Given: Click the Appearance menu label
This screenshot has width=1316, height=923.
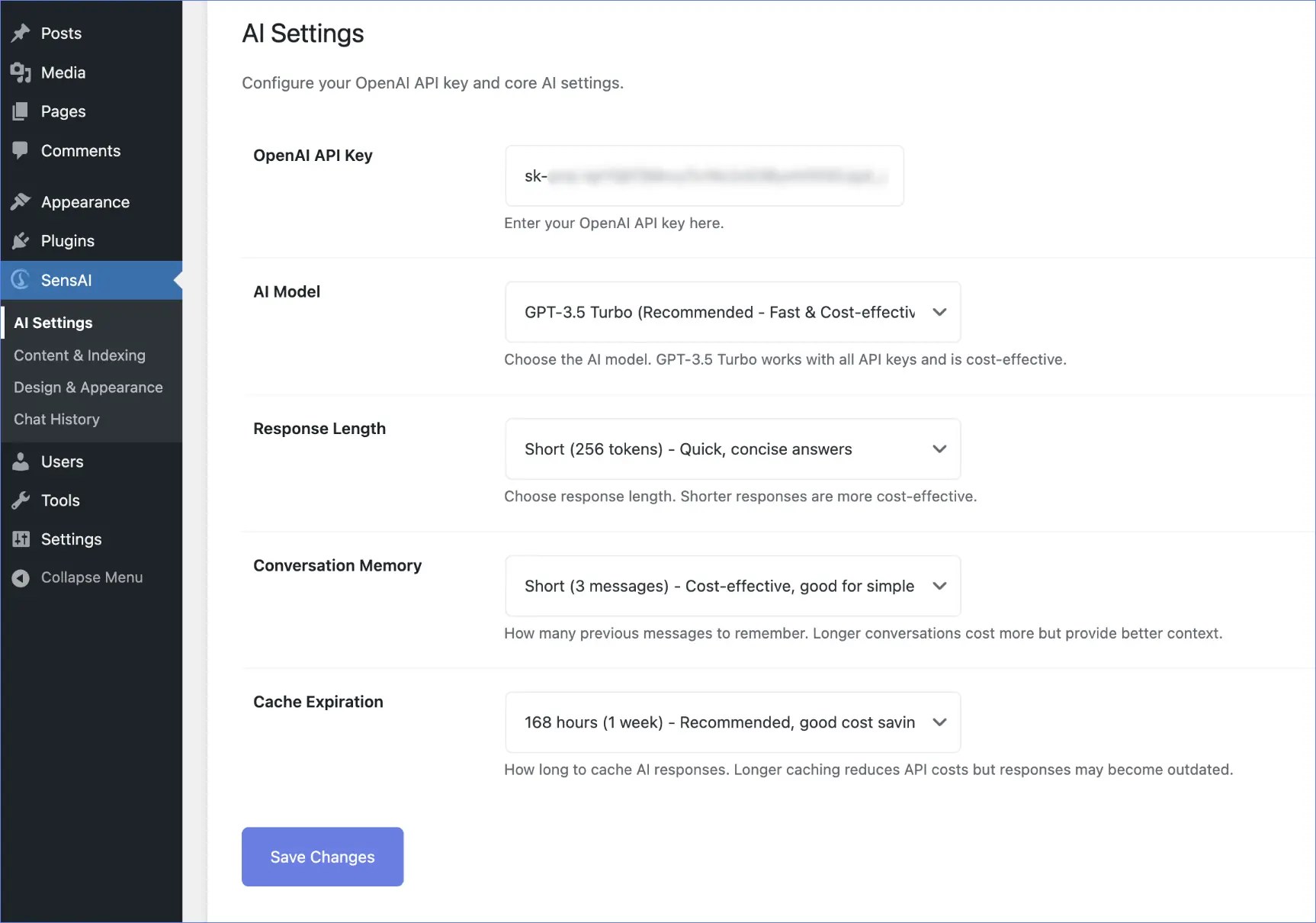Looking at the screenshot, I should click(x=85, y=202).
